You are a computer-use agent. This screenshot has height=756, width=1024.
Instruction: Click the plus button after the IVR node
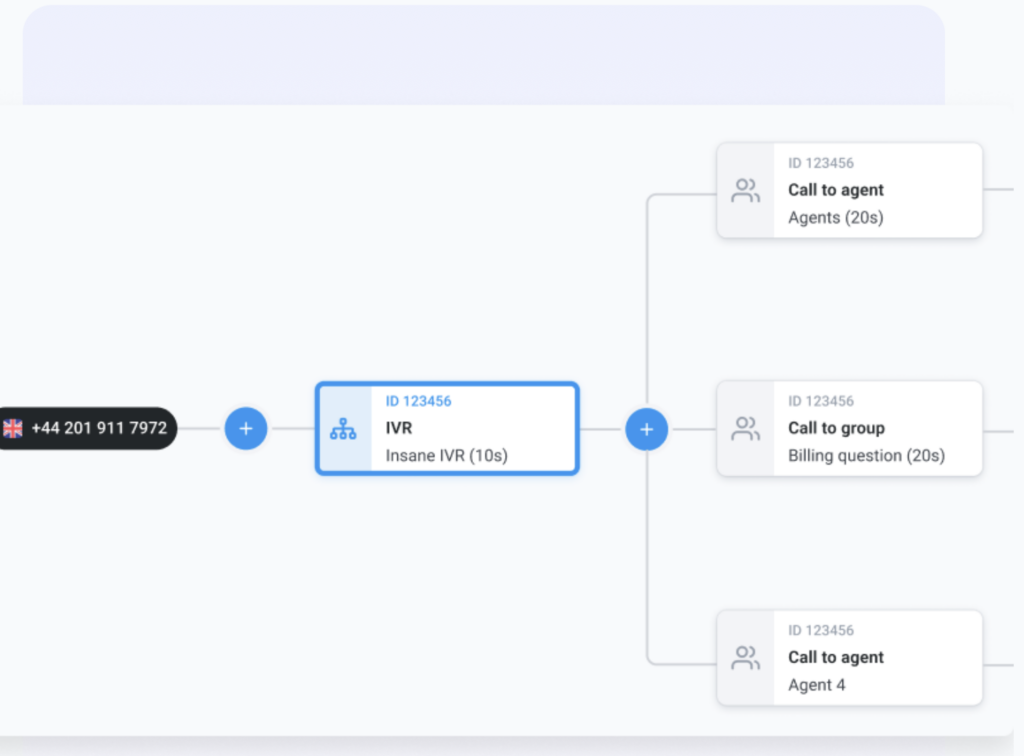coord(647,429)
